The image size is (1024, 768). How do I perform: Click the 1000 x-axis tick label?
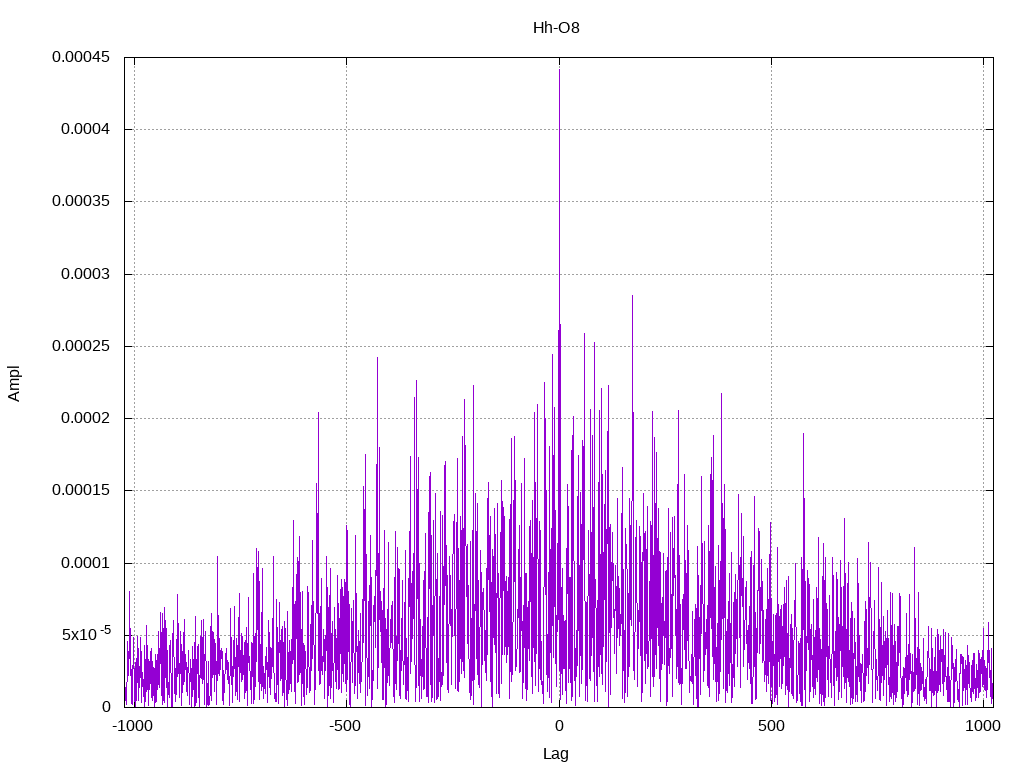click(x=983, y=726)
